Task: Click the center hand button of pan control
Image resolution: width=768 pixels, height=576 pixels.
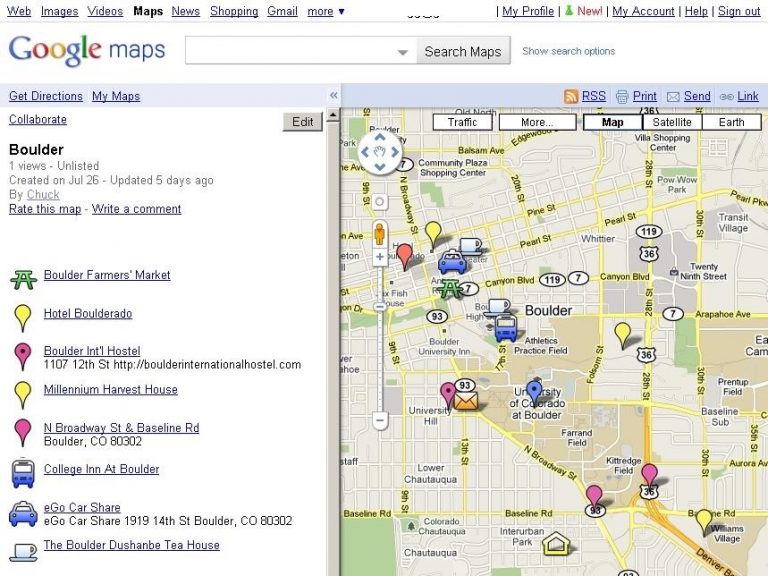Action: 380,152
